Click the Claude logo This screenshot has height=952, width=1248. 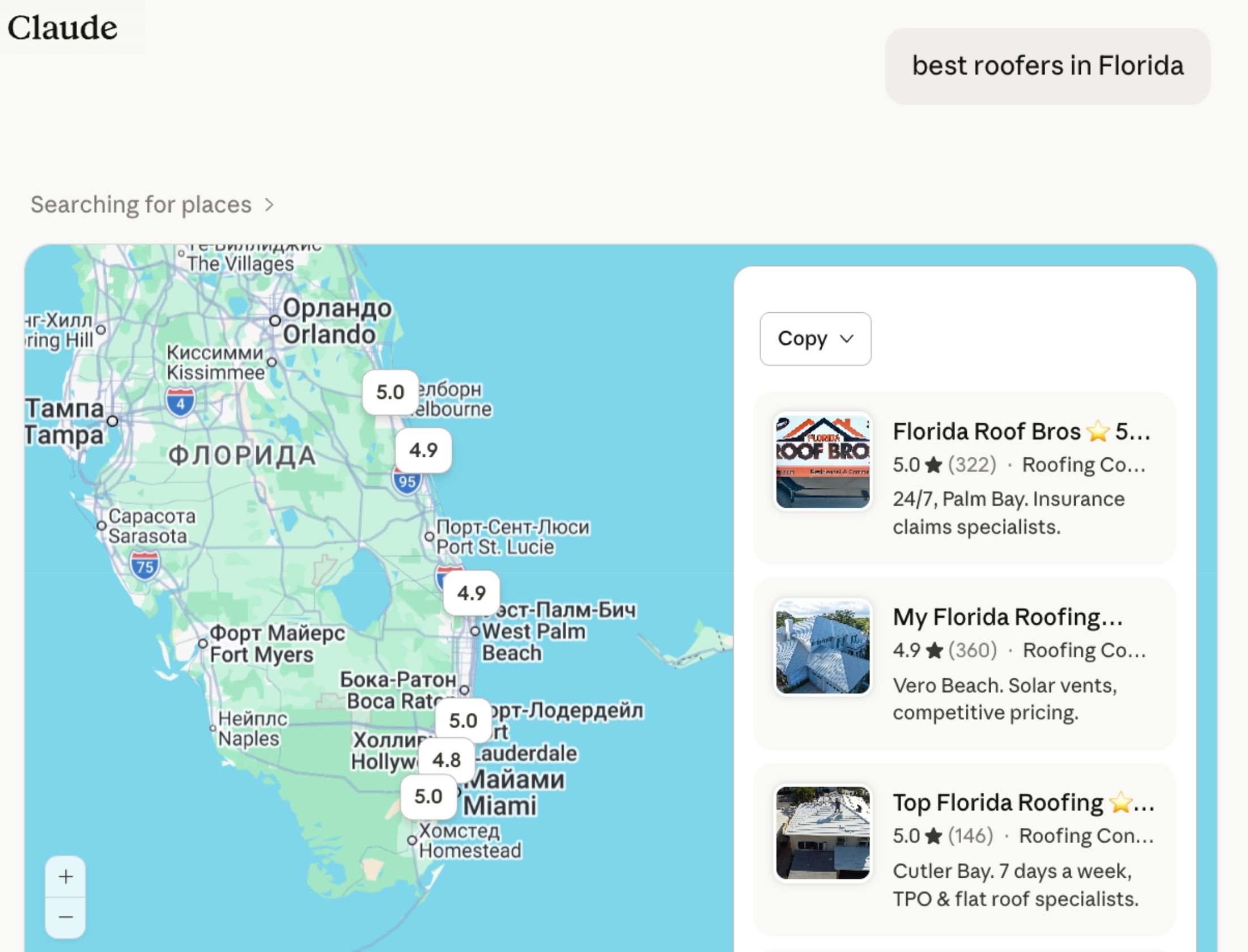pos(62,27)
